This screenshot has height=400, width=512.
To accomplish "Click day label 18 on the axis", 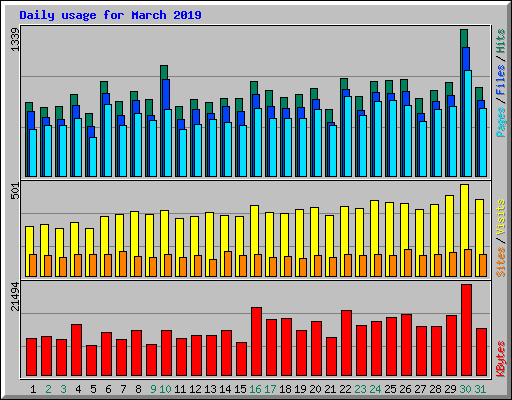I will (285, 389).
